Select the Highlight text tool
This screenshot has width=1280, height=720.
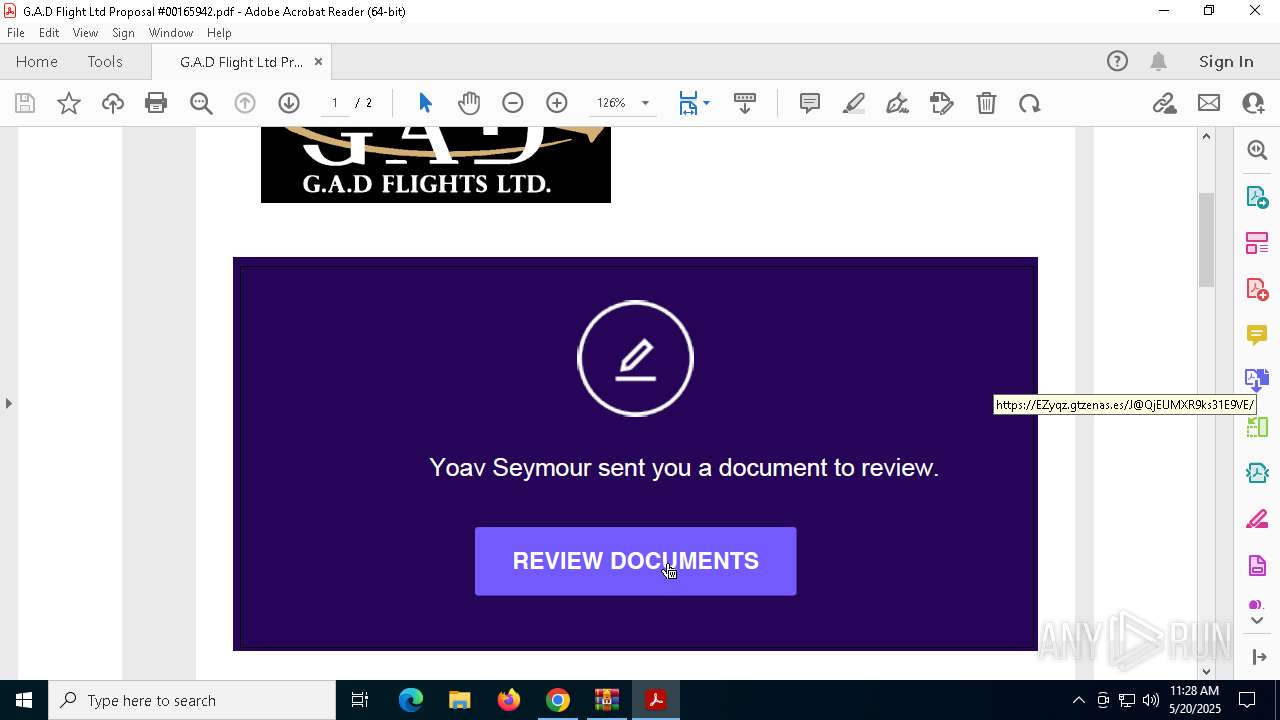pos(854,103)
